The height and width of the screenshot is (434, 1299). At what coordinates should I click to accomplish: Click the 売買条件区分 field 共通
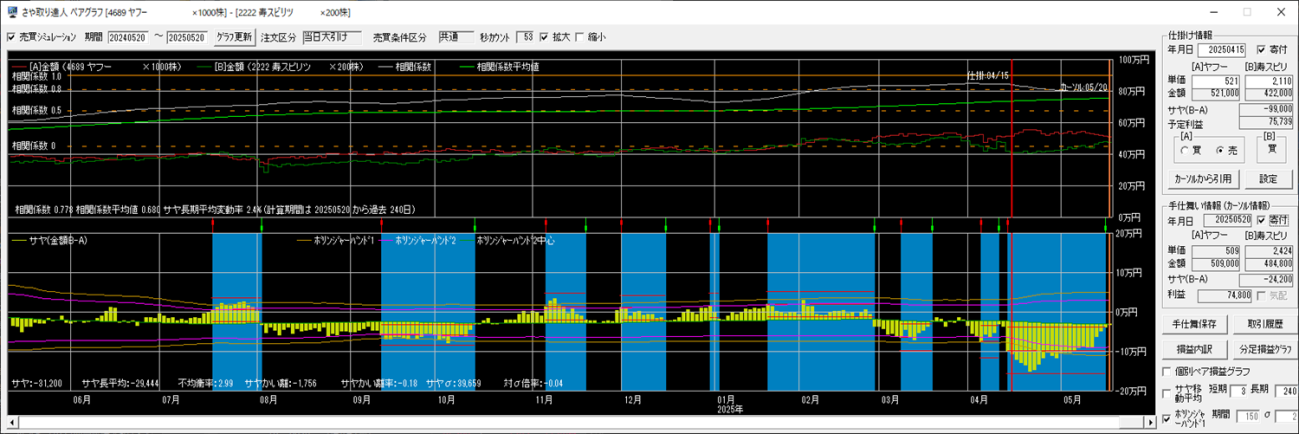pos(455,37)
